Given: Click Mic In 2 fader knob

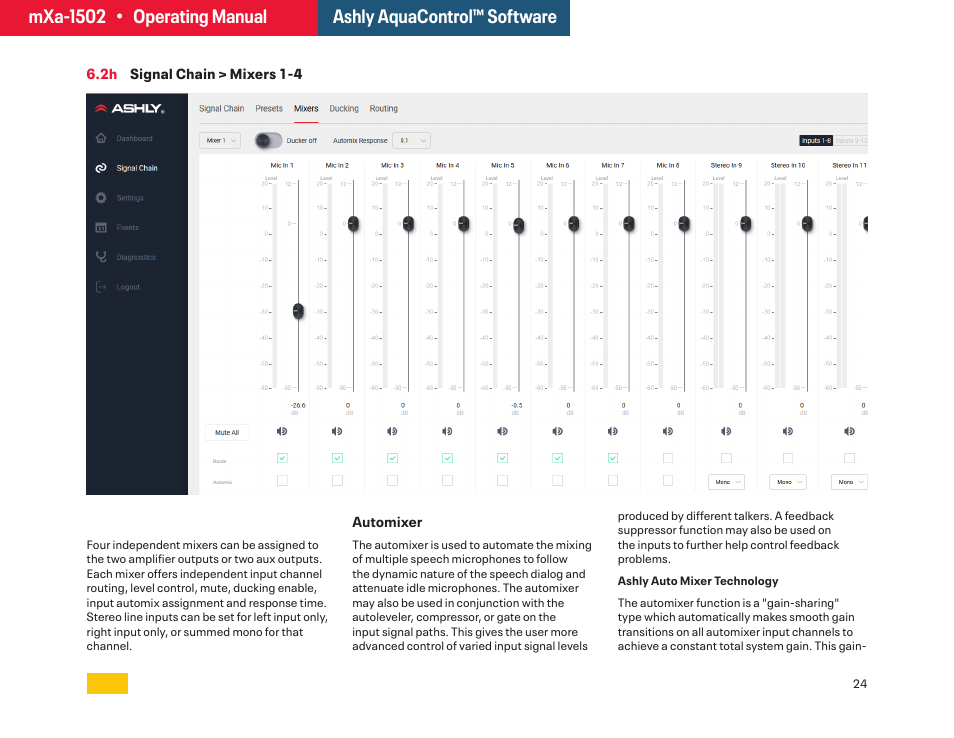Looking at the screenshot, I should click(x=353, y=224).
